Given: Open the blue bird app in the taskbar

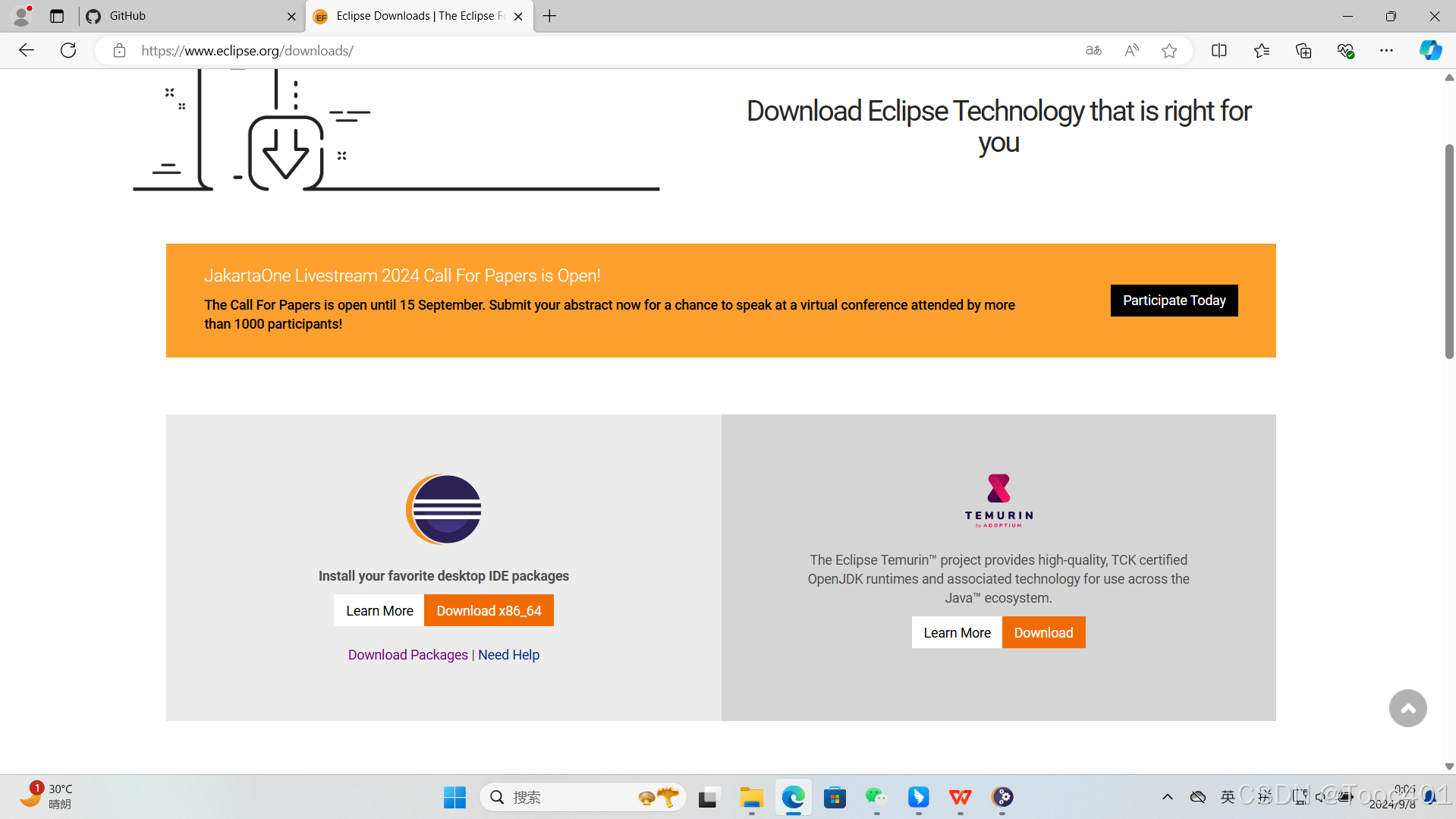Looking at the screenshot, I should [x=918, y=797].
